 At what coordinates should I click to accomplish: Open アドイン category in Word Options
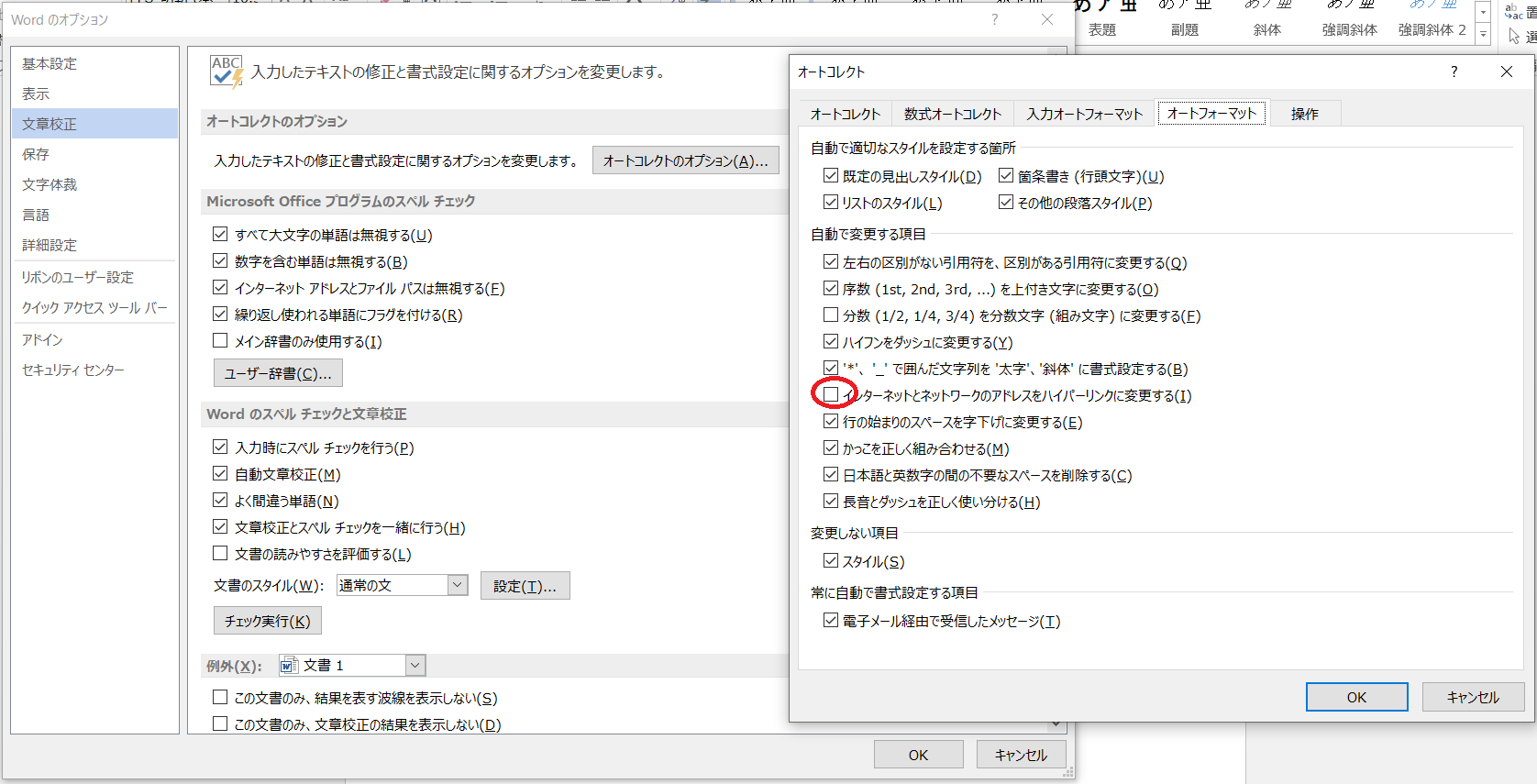coord(94,339)
